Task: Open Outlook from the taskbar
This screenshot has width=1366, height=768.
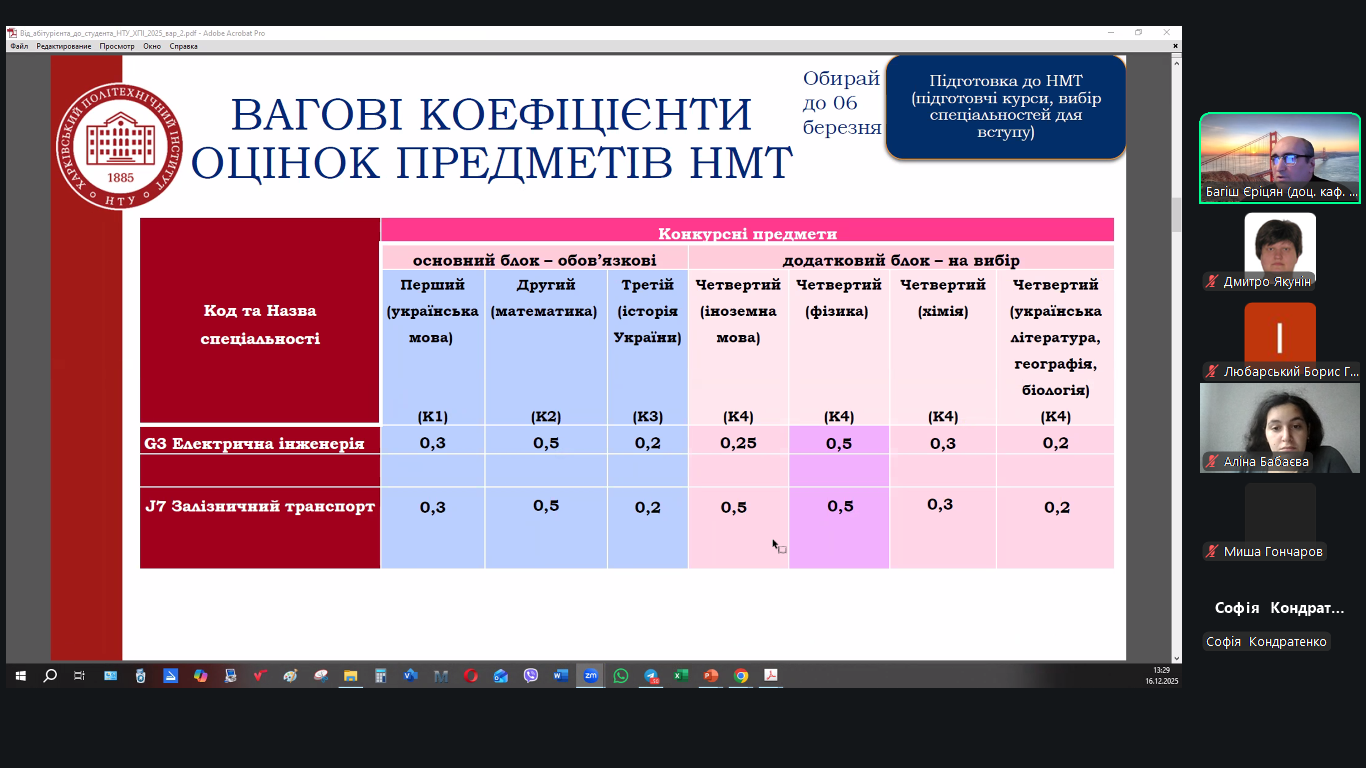Action: (500, 676)
